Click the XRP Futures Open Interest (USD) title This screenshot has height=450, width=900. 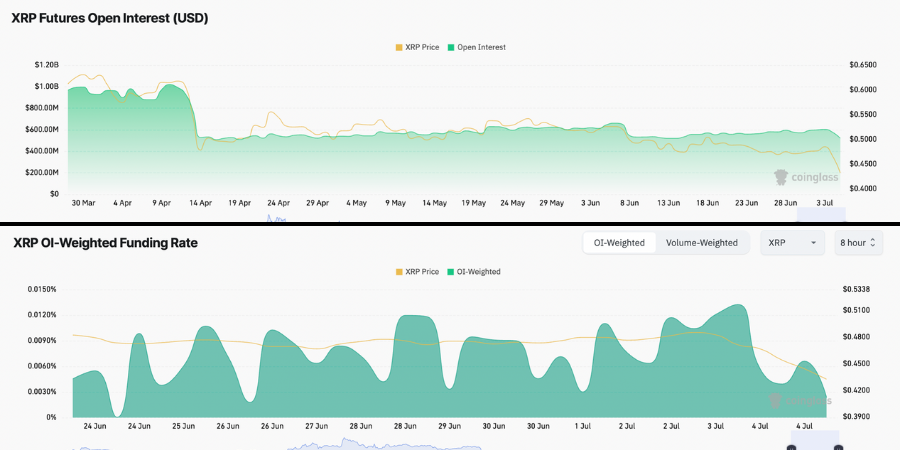[110, 18]
